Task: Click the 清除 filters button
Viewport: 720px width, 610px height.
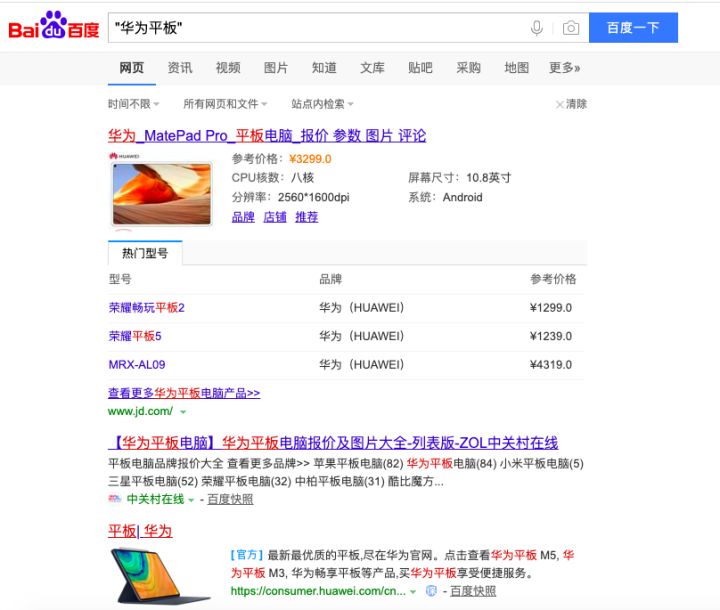Action: coord(571,104)
